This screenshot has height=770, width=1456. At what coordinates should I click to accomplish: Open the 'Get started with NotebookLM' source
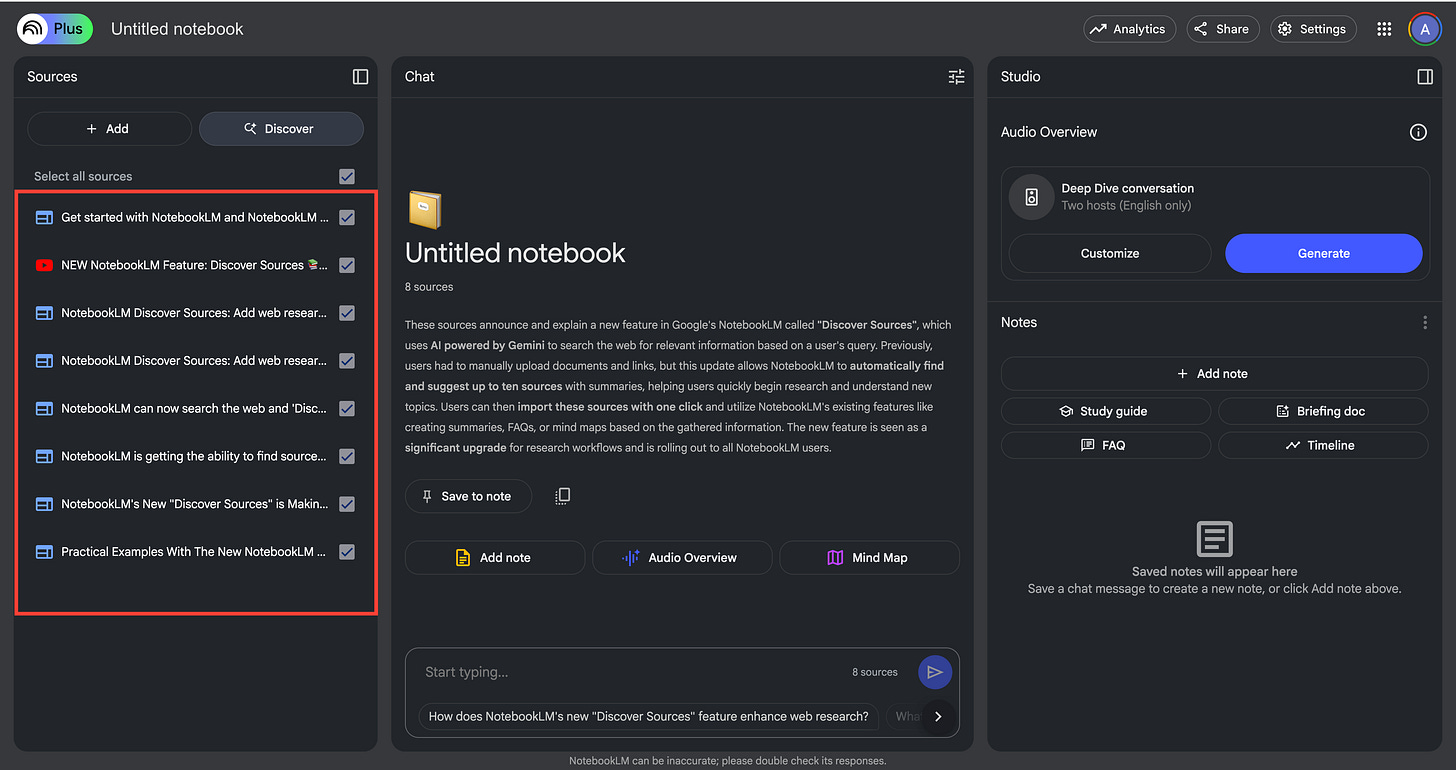[x=195, y=217]
